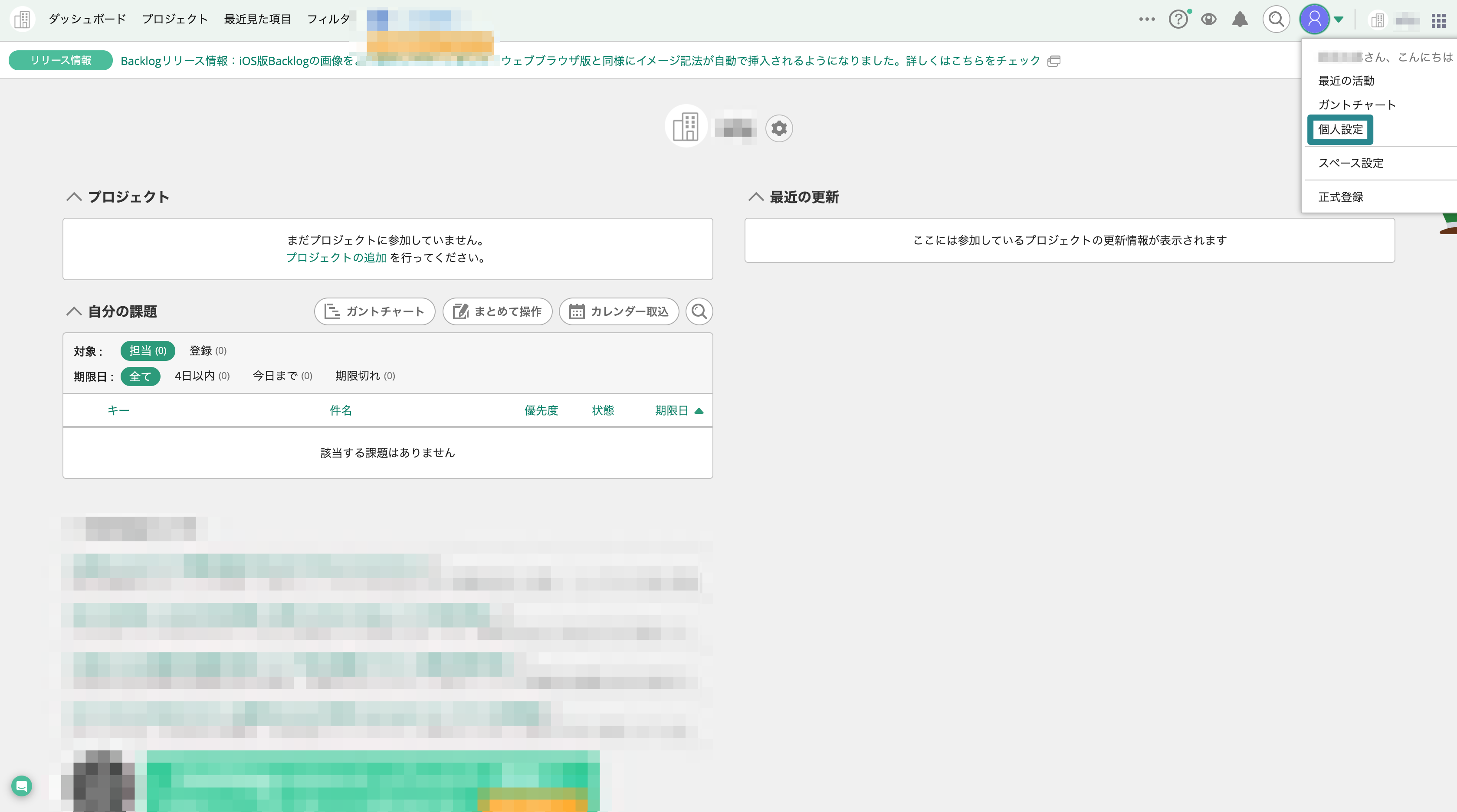1457x812 pixels.
Task: Click the three dots more menu
Action: coord(1146,19)
